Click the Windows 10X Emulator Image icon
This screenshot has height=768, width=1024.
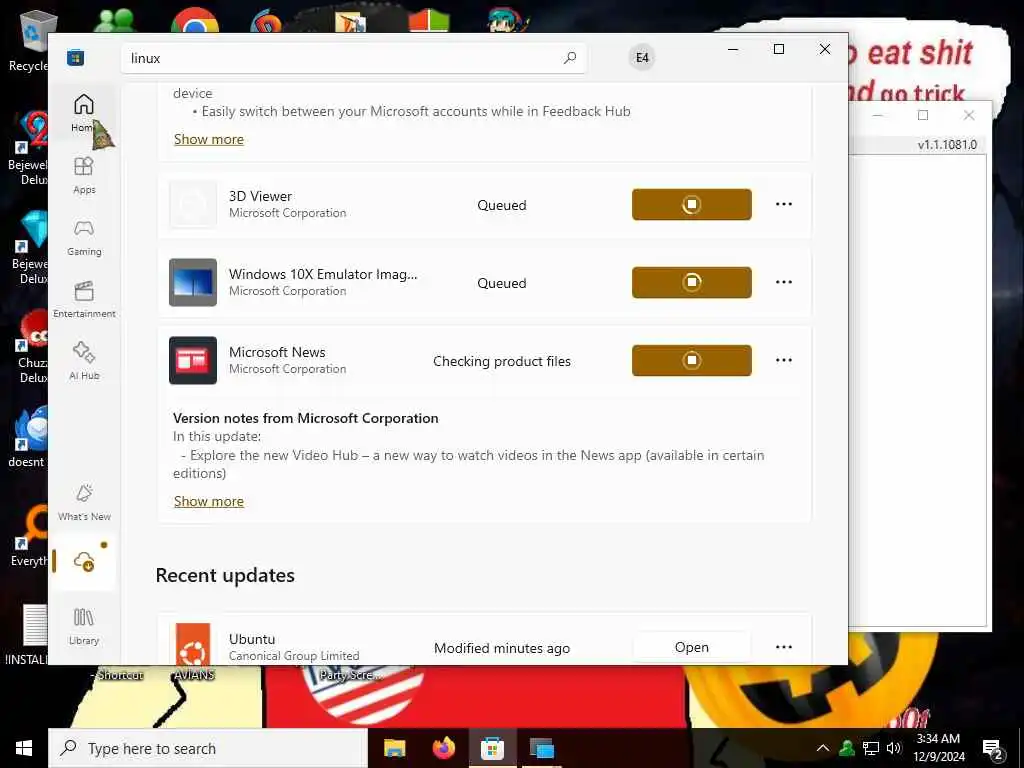point(193,282)
